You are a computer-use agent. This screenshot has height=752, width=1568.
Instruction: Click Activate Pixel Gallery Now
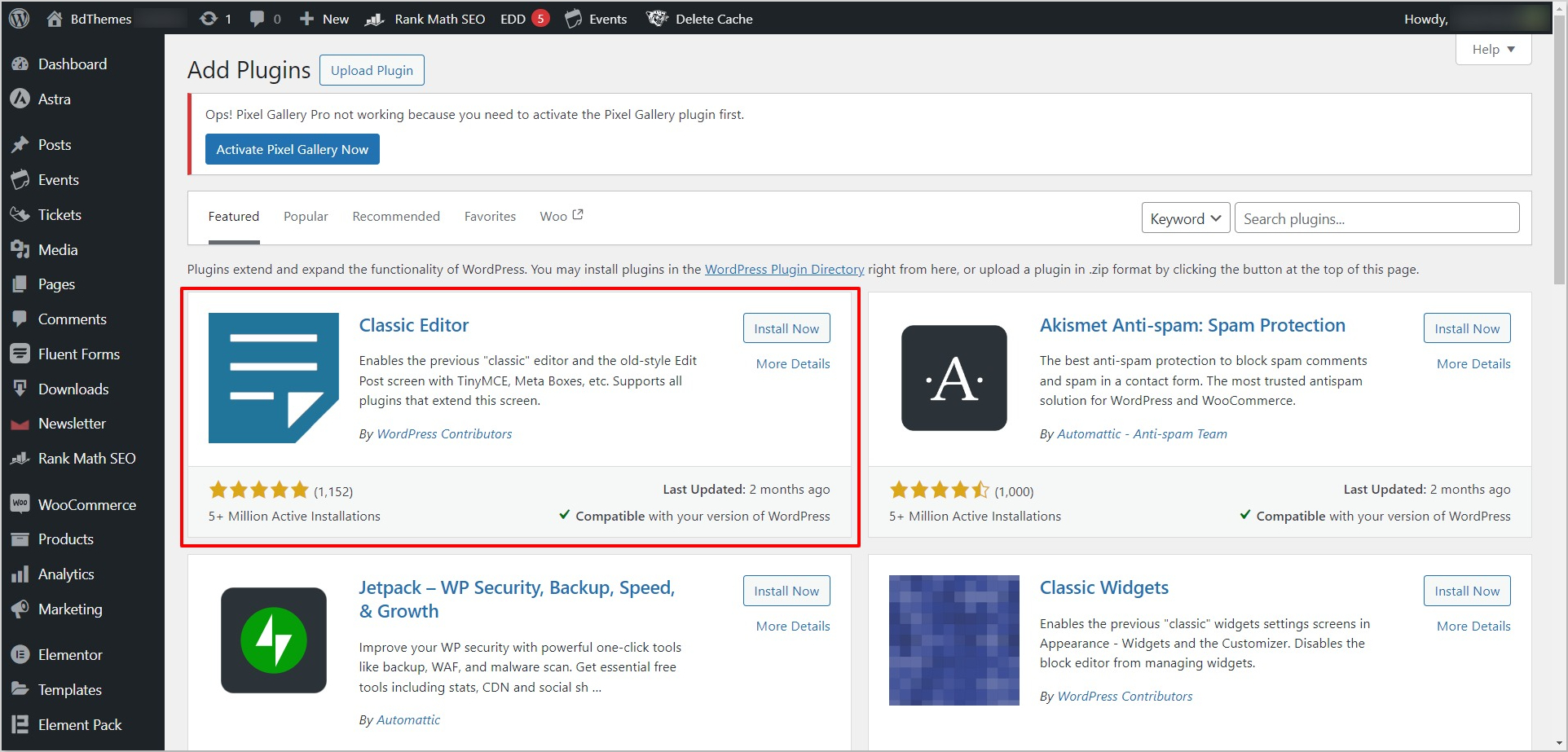292,149
